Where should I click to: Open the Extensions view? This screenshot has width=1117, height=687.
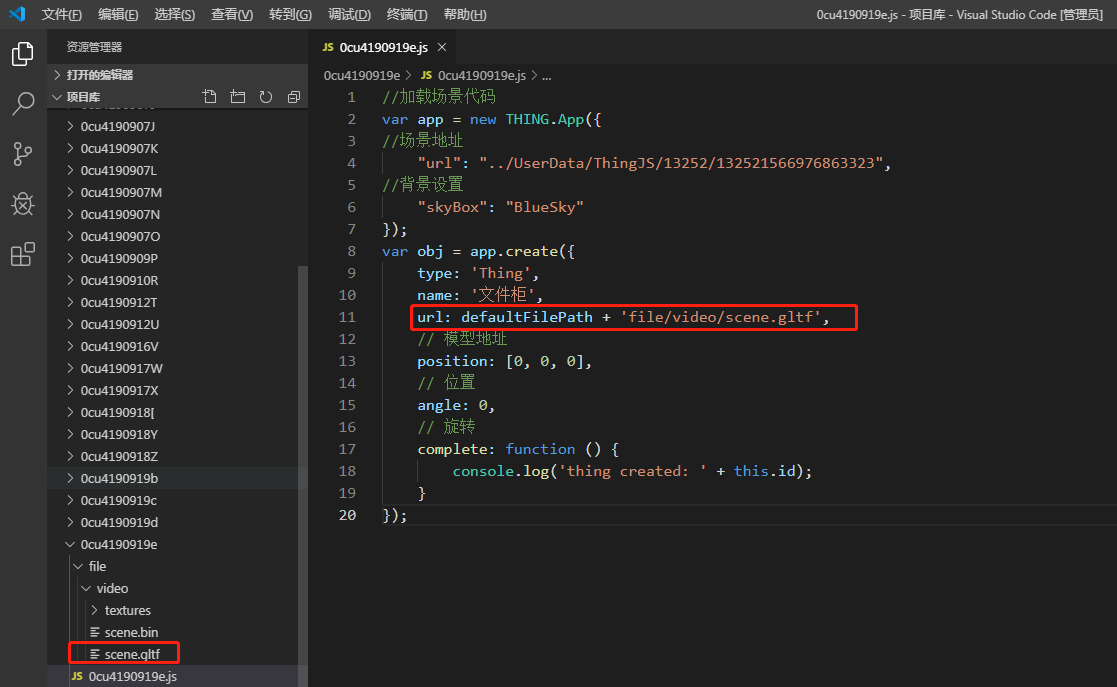pyautogui.click(x=23, y=254)
